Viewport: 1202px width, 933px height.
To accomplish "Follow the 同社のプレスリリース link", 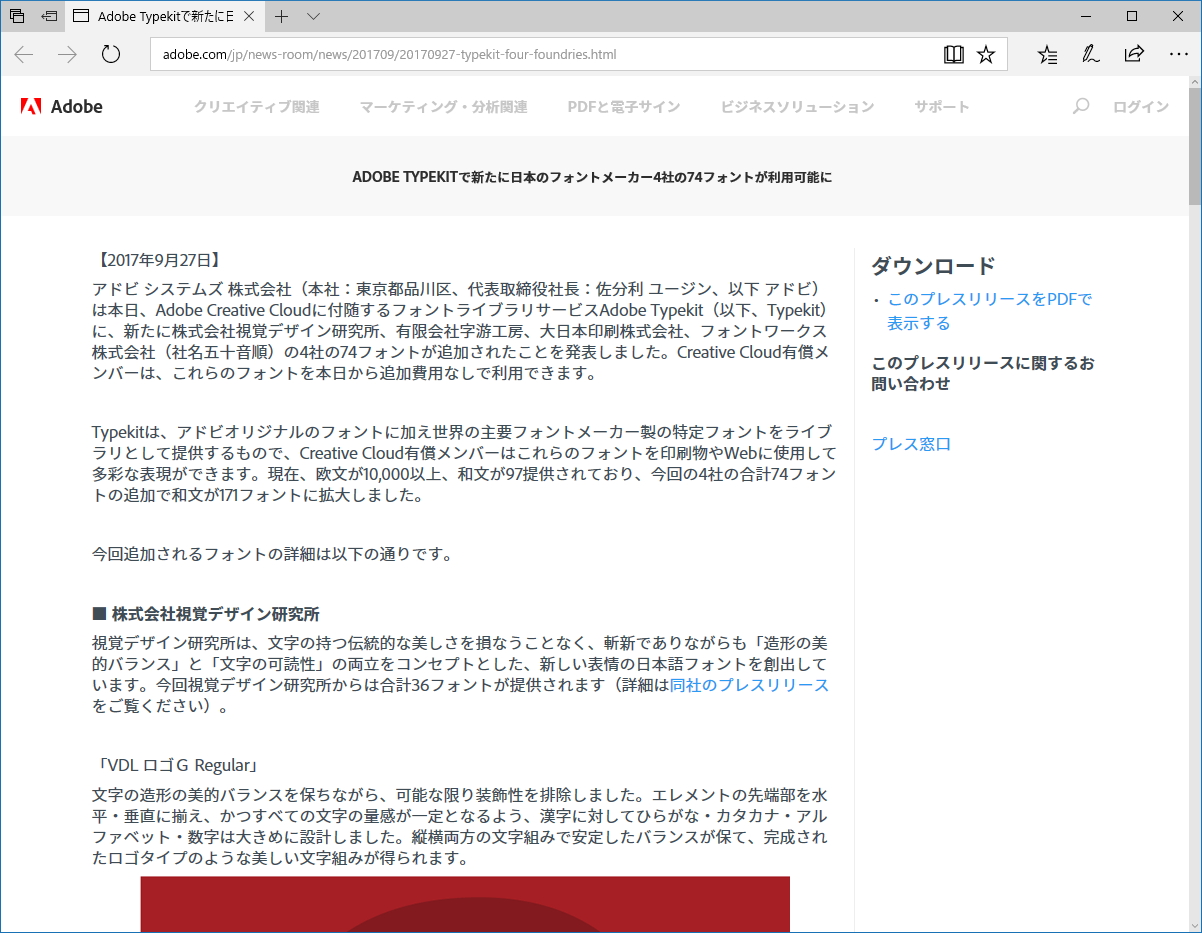I will point(750,685).
